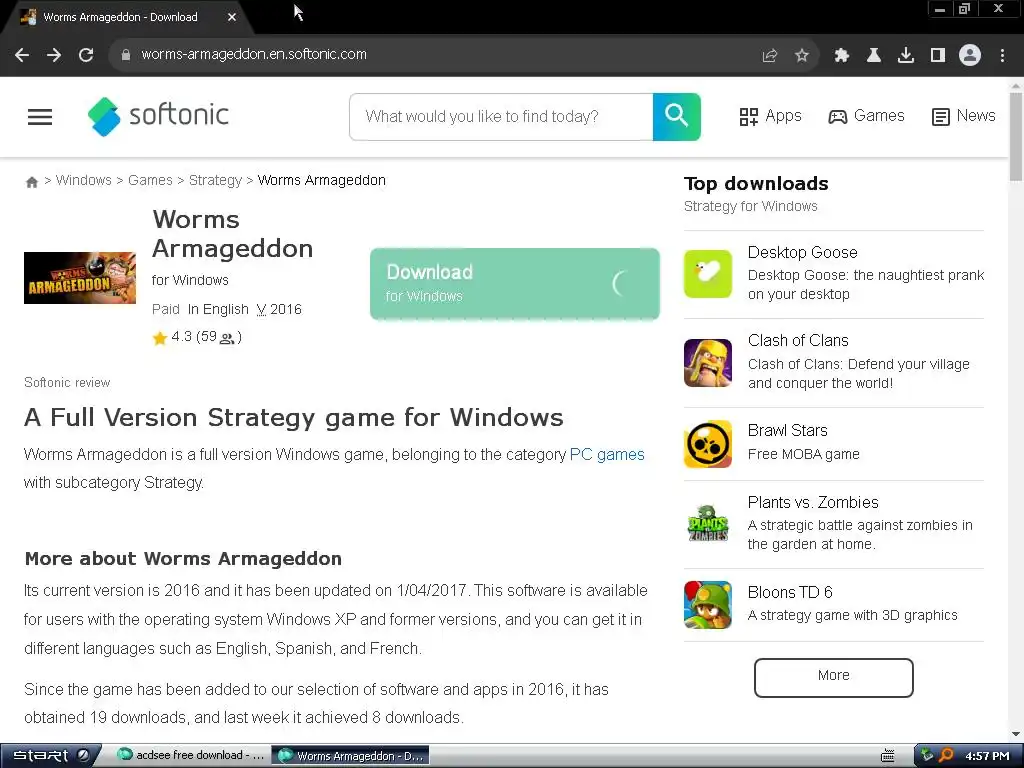Image resolution: width=1024 pixels, height=768 pixels.
Task: Click the Games breadcrumb link
Action: (150, 180)
